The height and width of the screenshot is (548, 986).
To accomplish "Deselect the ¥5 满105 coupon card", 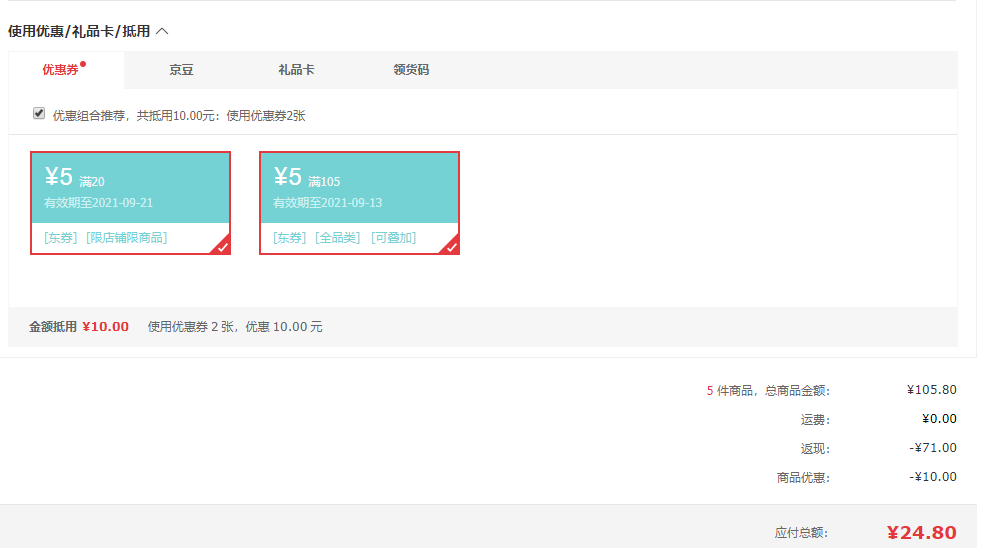I will [360, 203].
